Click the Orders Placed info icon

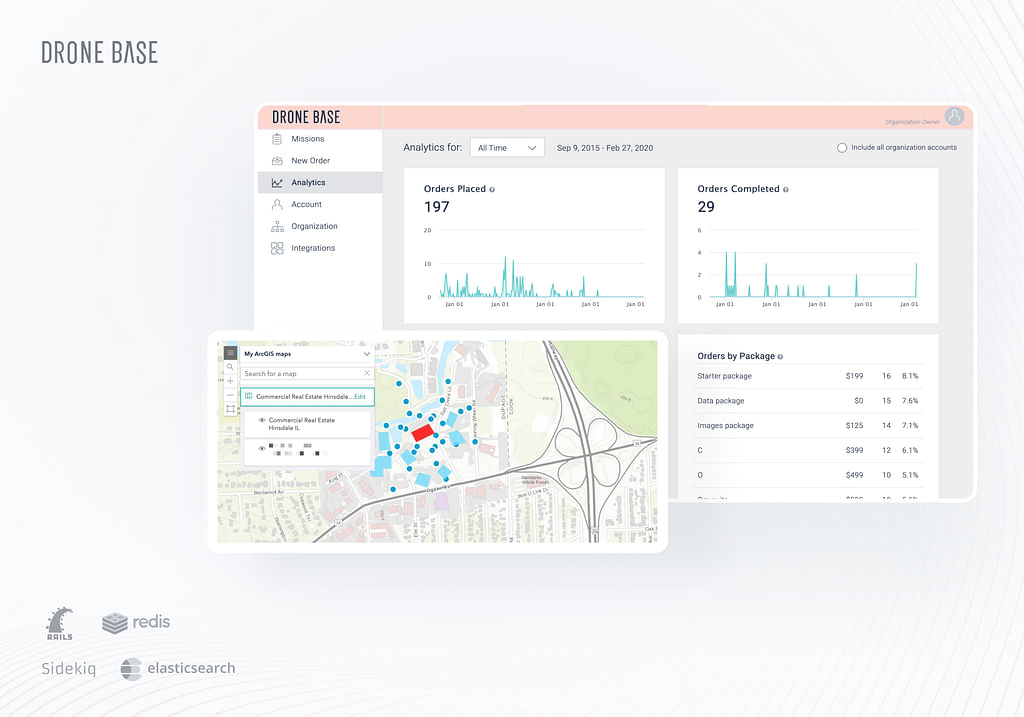tap(492, 189)
